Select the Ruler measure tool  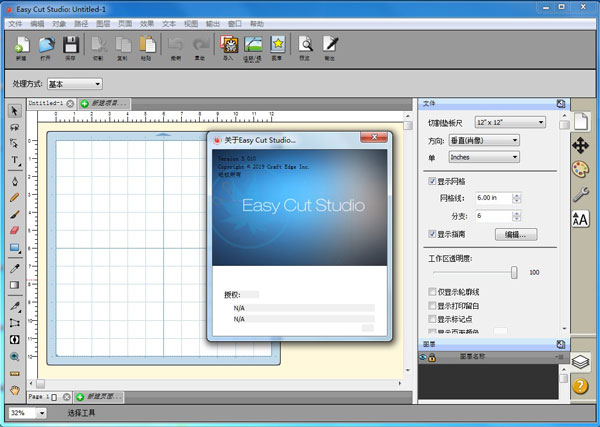15,374
